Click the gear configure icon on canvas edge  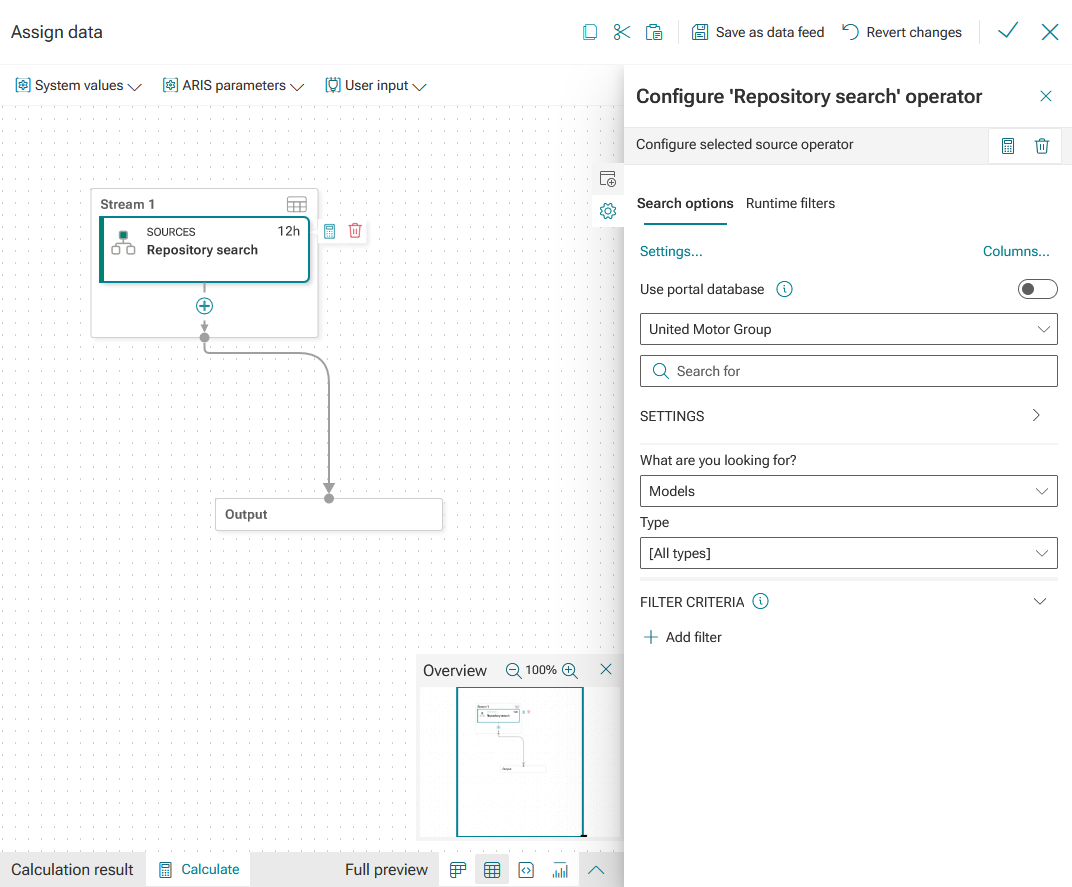click(607, 211)
